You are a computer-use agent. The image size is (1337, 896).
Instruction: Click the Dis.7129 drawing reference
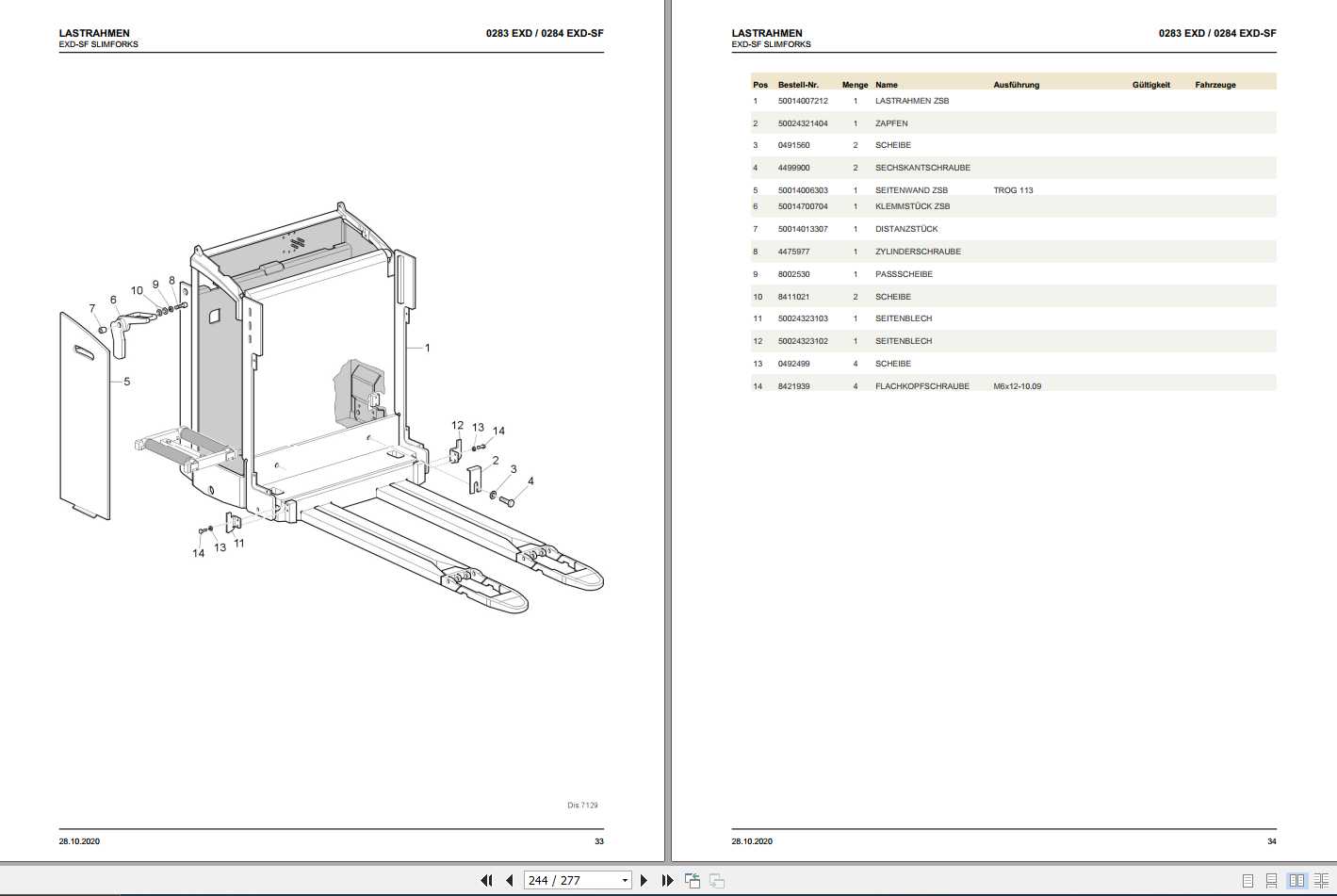[582, 806]
